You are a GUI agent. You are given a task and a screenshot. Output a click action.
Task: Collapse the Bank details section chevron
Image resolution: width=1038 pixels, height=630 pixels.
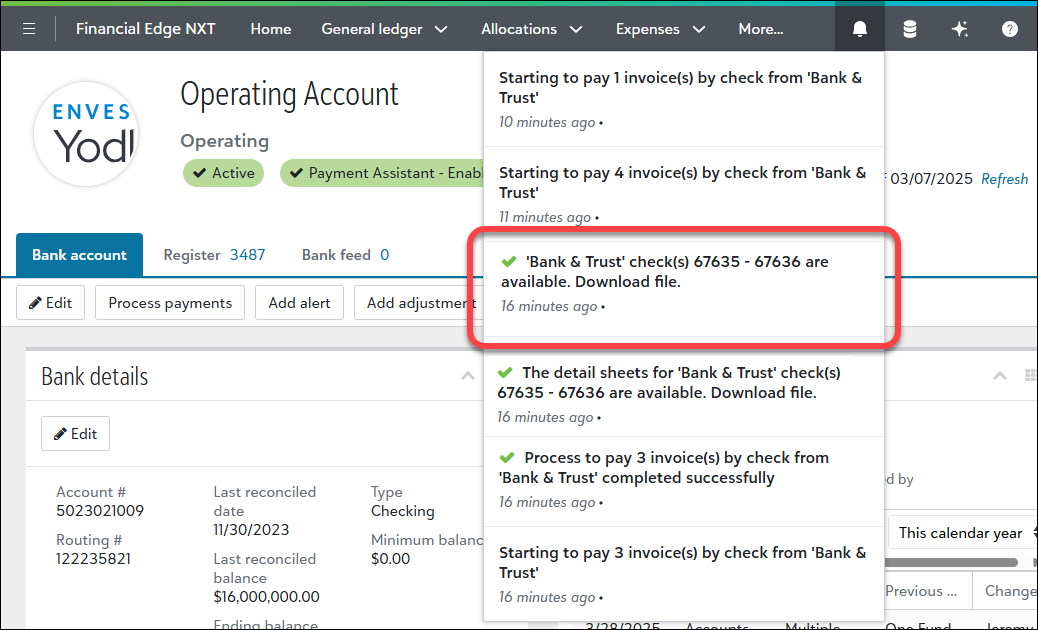tap(467, 377)
